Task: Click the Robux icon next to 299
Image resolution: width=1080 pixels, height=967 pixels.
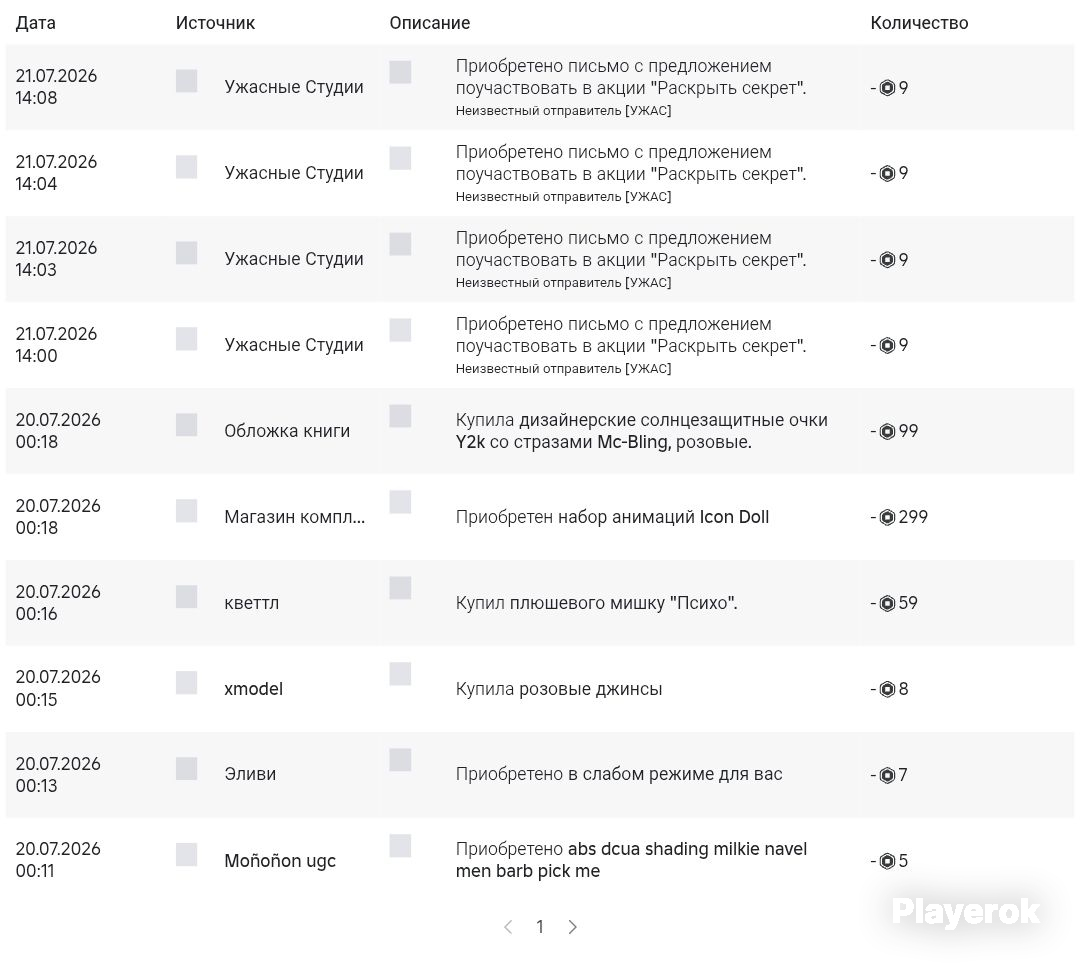Action: coord(887,517)
